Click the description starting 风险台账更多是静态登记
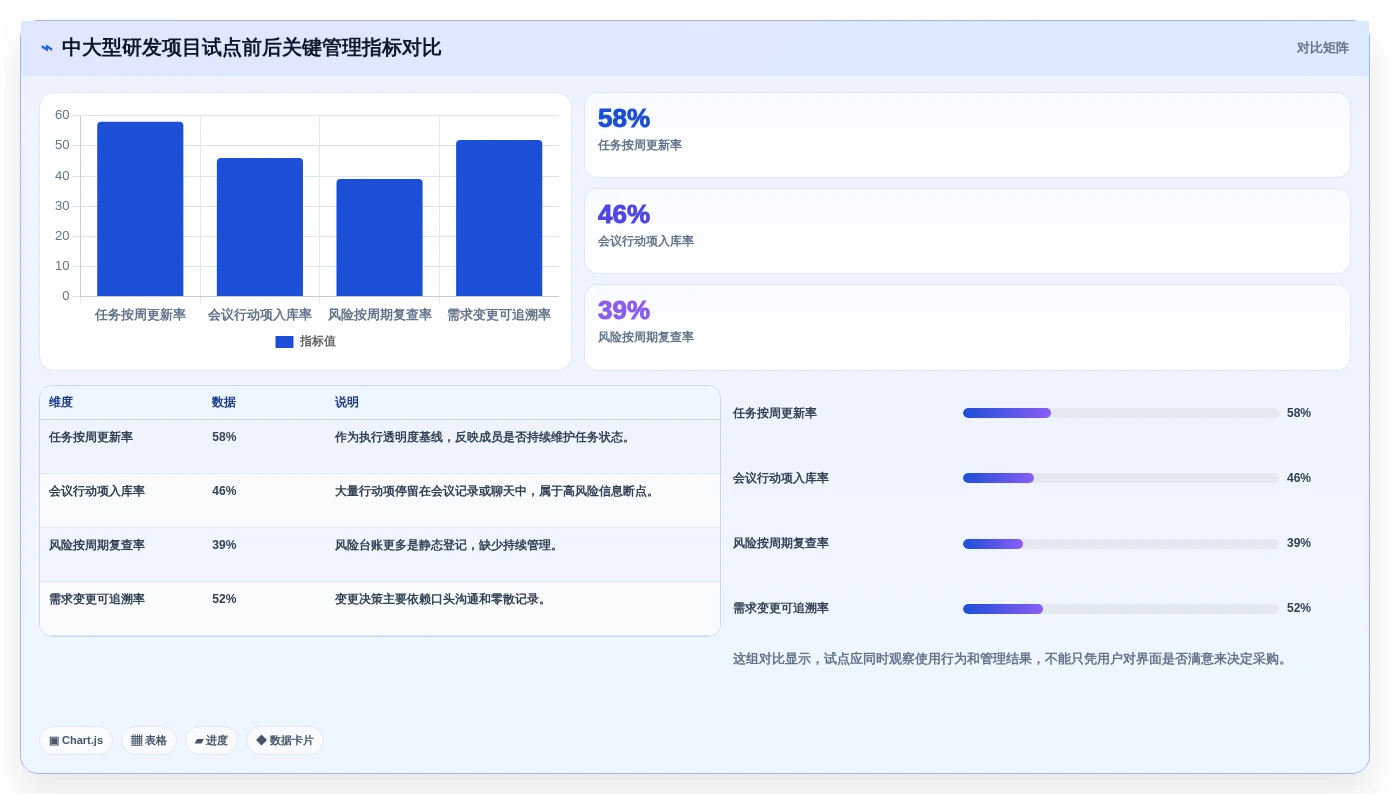 pos(448,545)
